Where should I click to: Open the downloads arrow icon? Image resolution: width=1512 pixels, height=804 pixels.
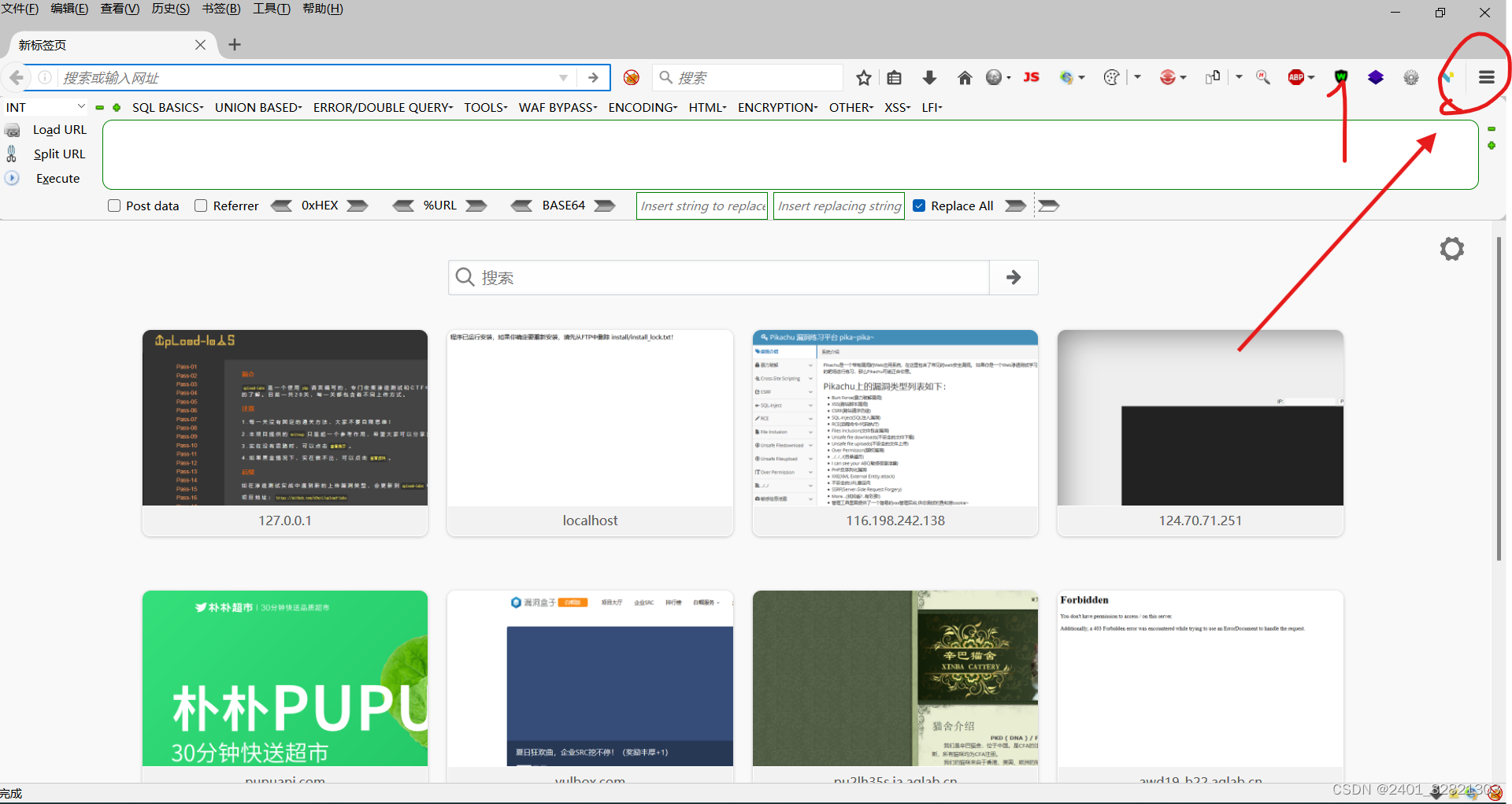(929, 77)
